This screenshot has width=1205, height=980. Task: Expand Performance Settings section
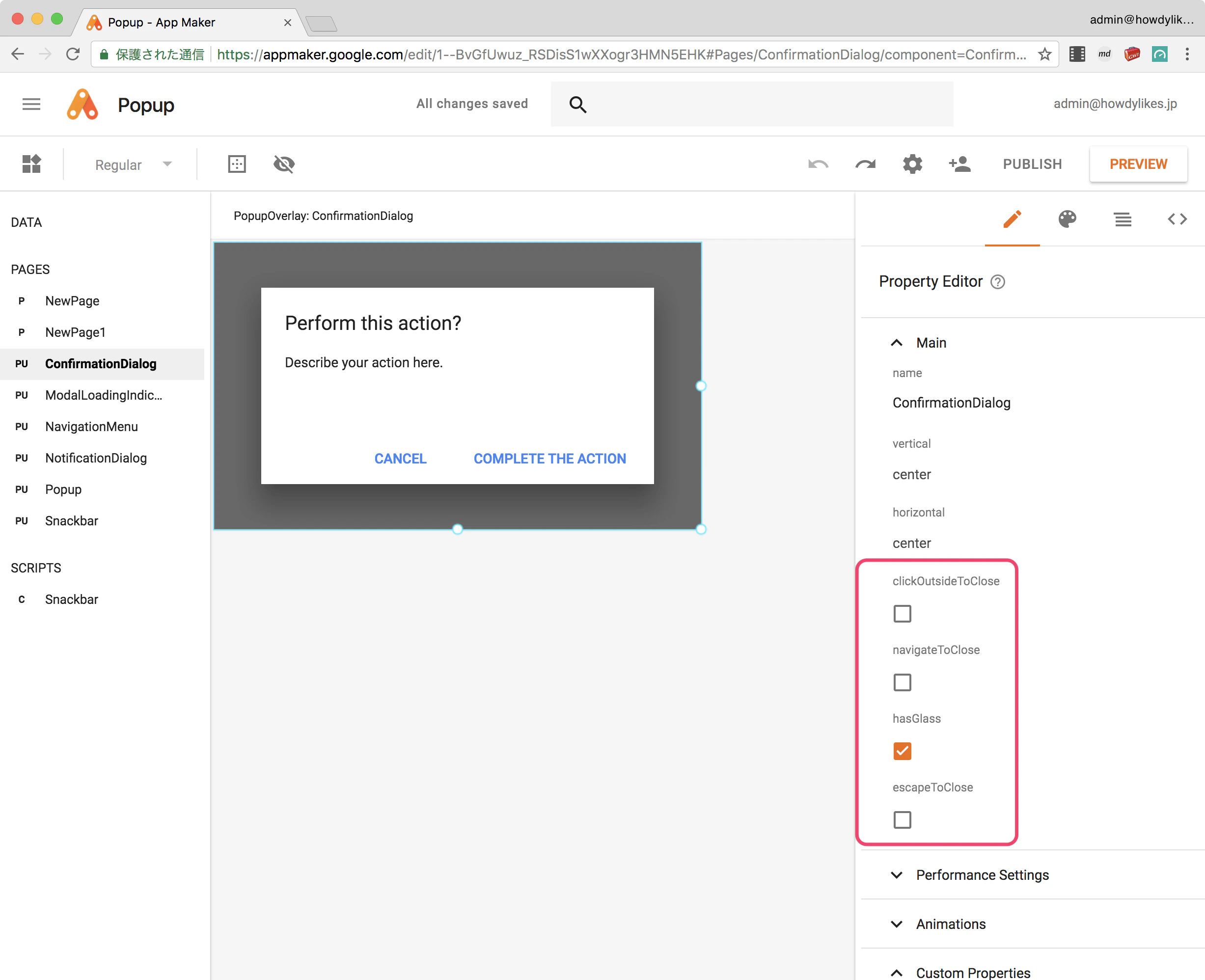point(897,875)
